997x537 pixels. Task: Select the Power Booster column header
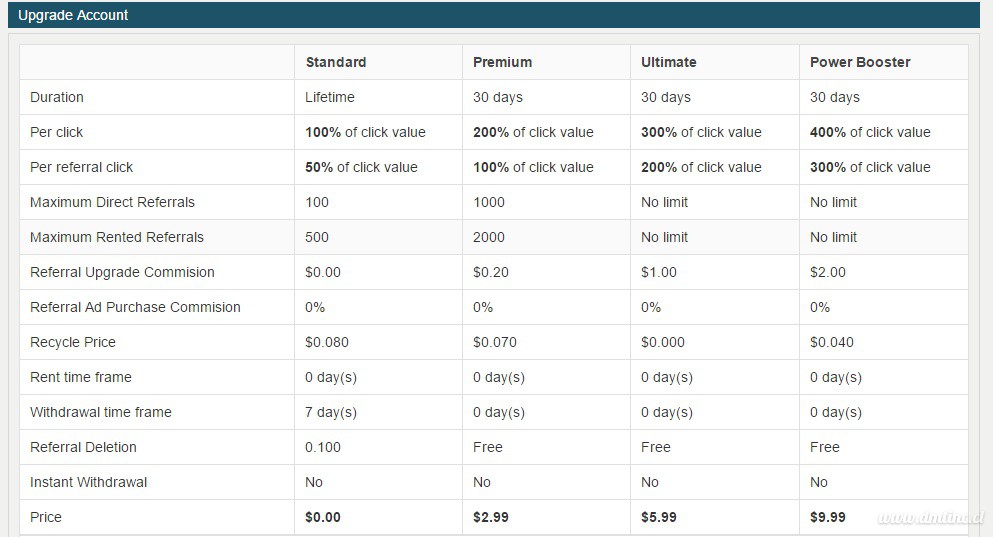(860, 62)
